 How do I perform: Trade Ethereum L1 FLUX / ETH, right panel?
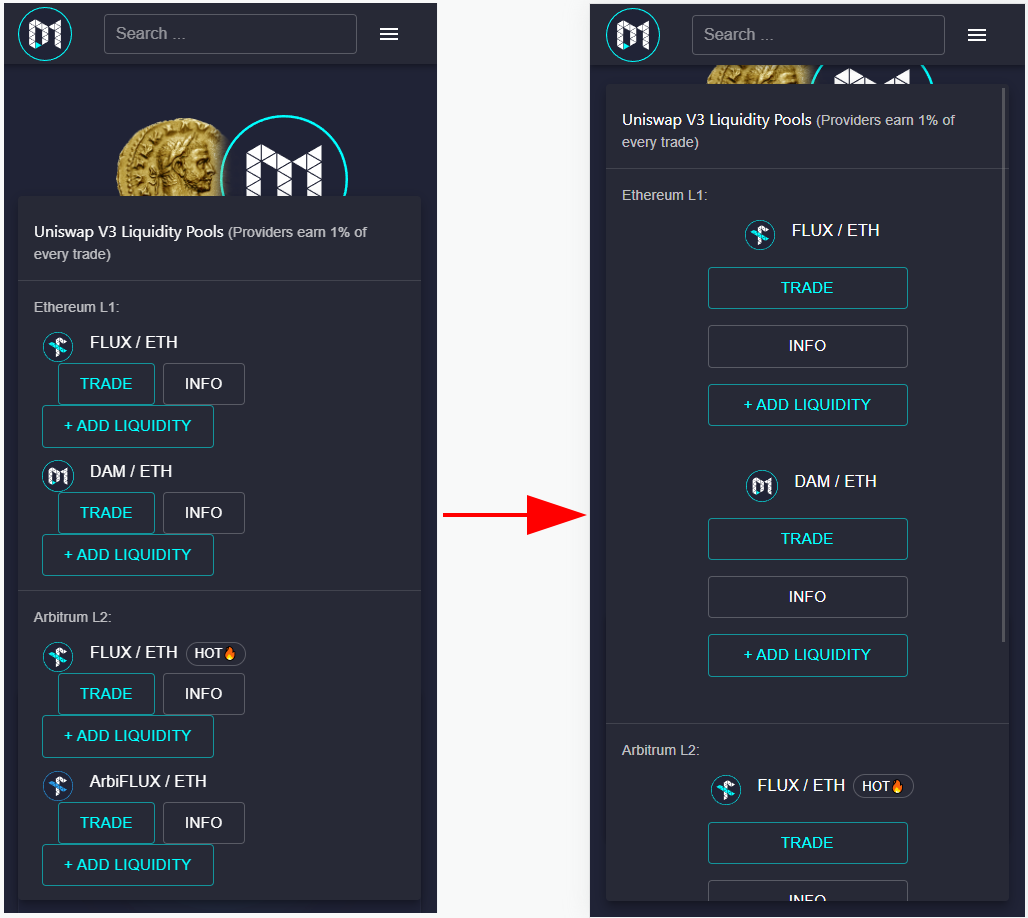(x=808, y=288)
